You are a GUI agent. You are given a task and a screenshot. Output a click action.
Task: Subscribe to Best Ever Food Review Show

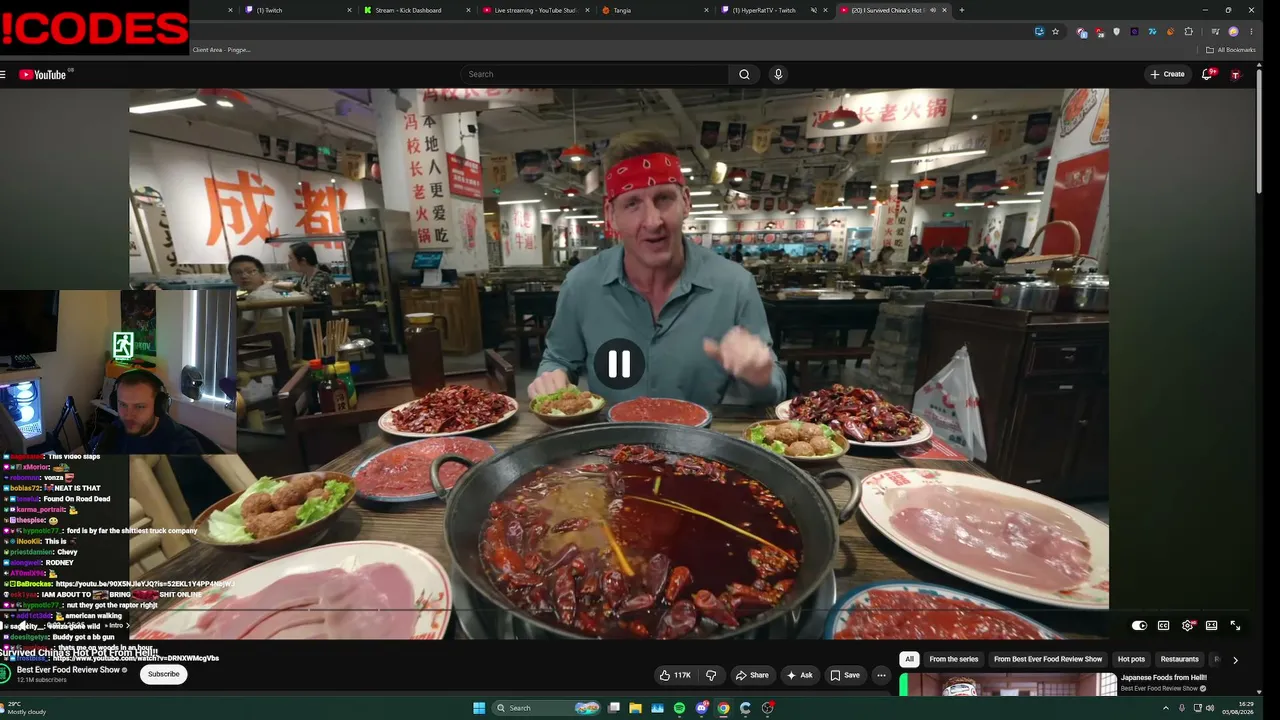164,674
